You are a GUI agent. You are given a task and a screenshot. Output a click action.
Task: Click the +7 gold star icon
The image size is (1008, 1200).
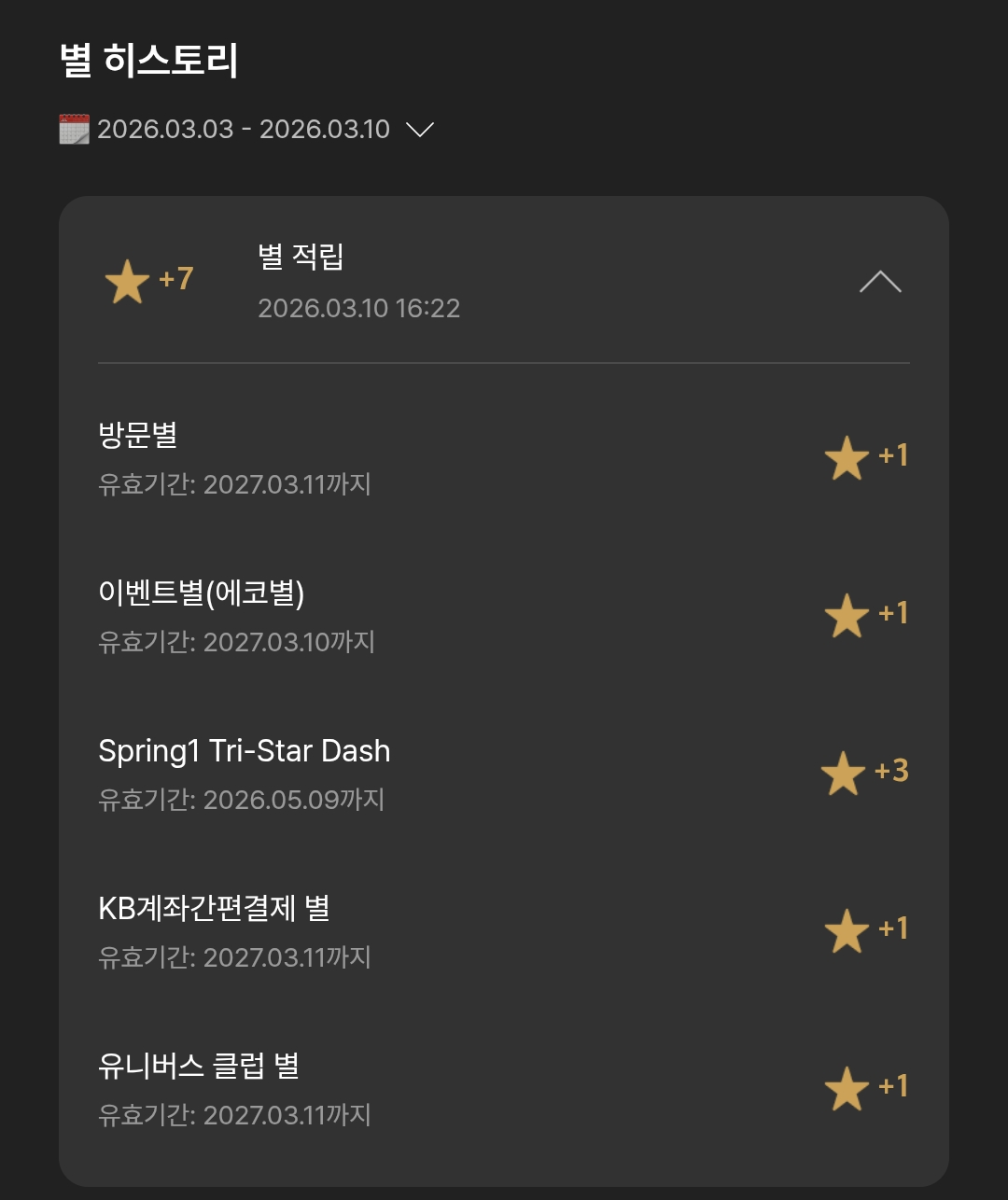click(x=127, y=282)
